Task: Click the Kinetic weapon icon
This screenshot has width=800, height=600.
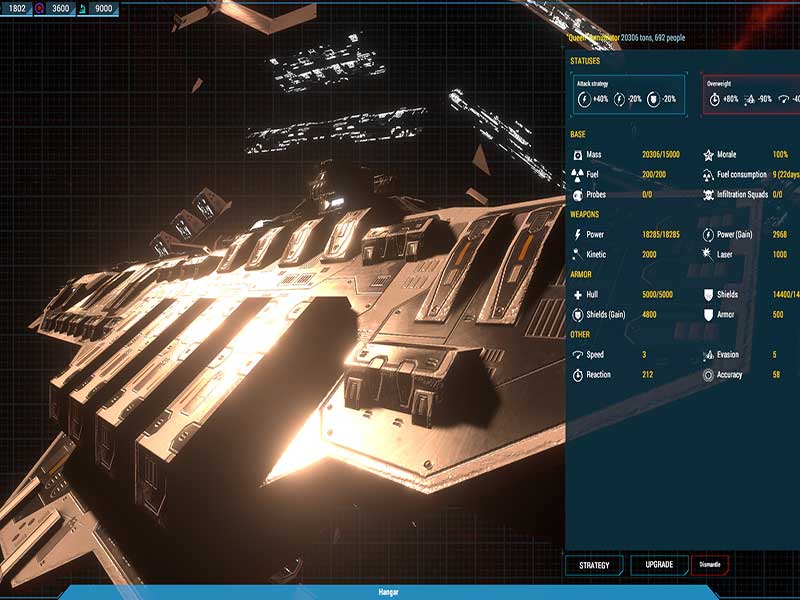Action: pyautogui.click(x=578, y=255)
